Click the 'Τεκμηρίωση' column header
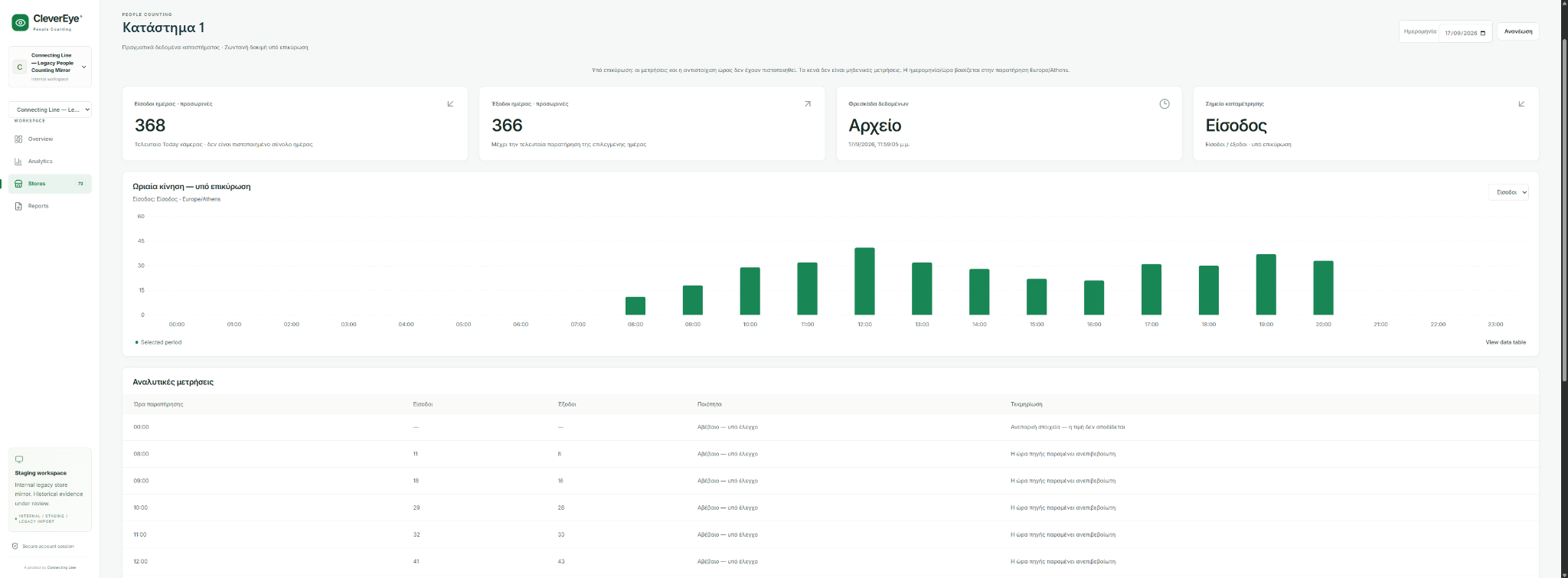This screenshot has width=1568, height=578. (x=1027, y=404)
